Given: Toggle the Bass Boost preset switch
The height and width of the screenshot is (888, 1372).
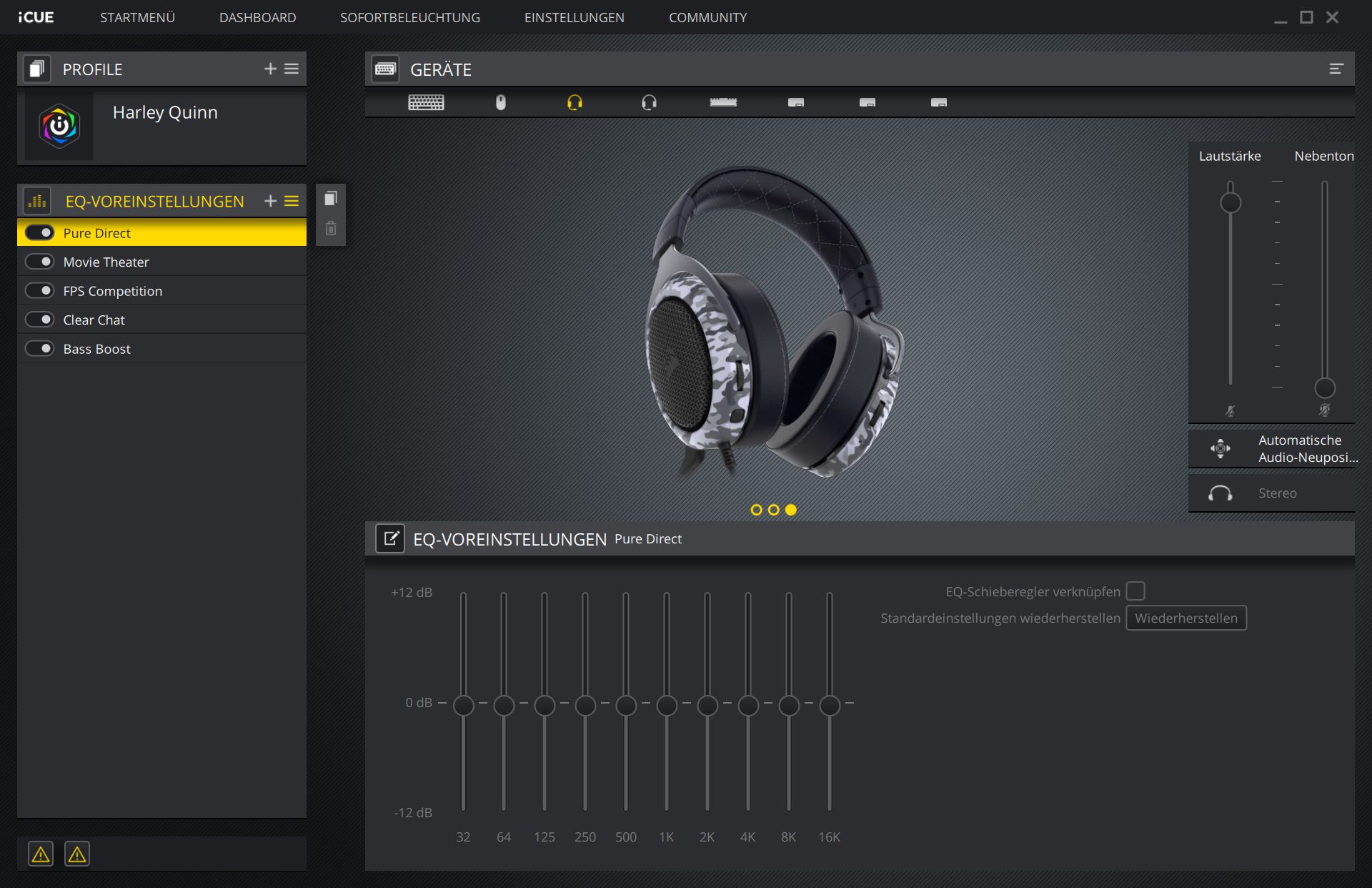Looking at the screenshot, I should pyautogui.click(x=39, y=348).
